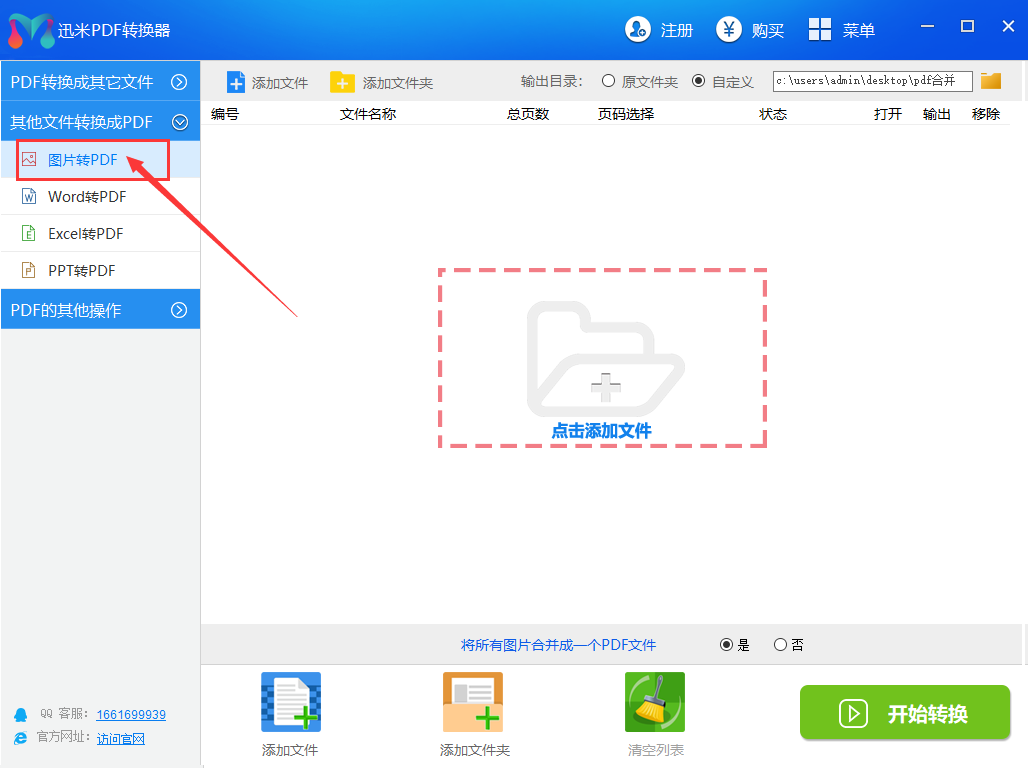Open the 访问官网 website link
The height and width of the screenshot is (768, 1028).
[x=121, y=739]
